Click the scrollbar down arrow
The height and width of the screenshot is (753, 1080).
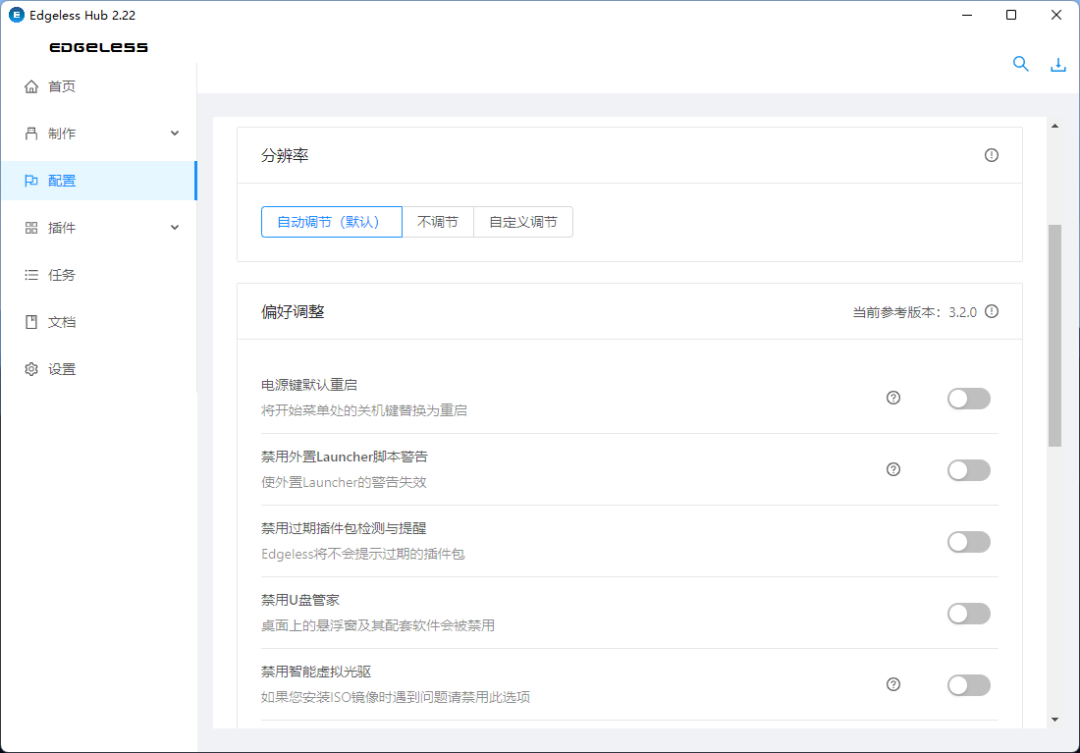[x=1055, y=719]
